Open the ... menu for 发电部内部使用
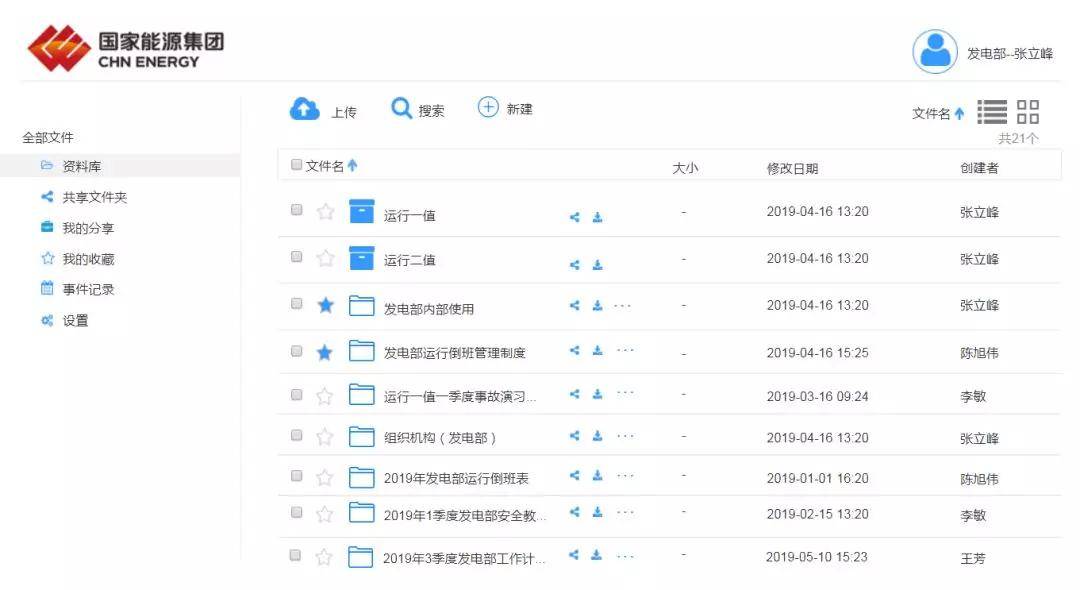The image size is (1080, 590). pos(623,306)
